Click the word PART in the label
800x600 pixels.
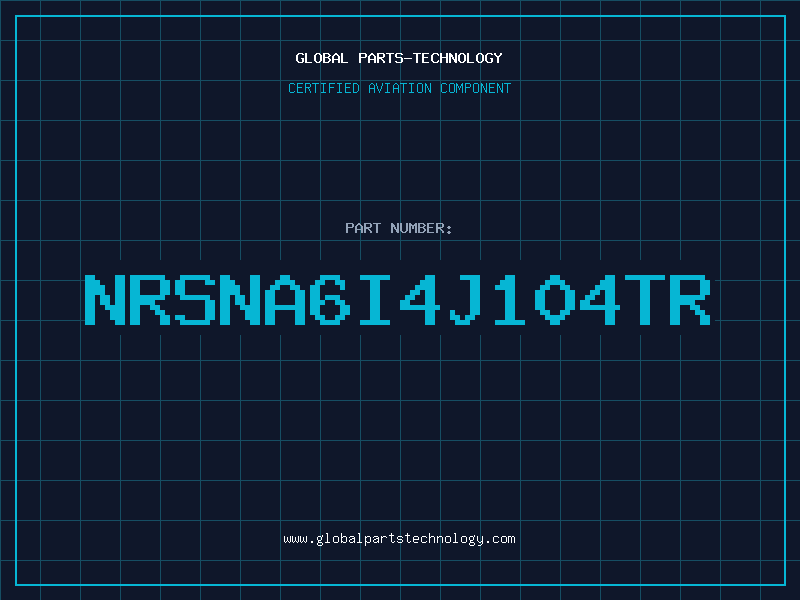point(363,228)
